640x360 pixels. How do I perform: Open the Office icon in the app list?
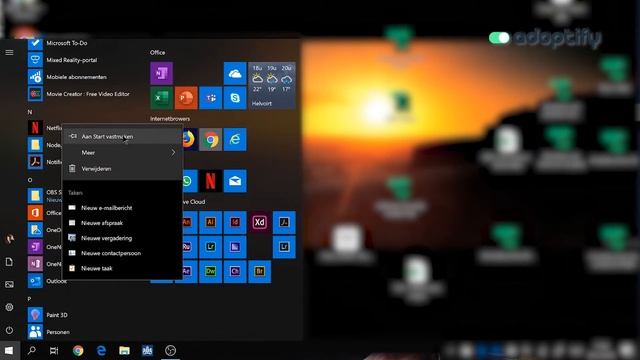click(35, 213)
